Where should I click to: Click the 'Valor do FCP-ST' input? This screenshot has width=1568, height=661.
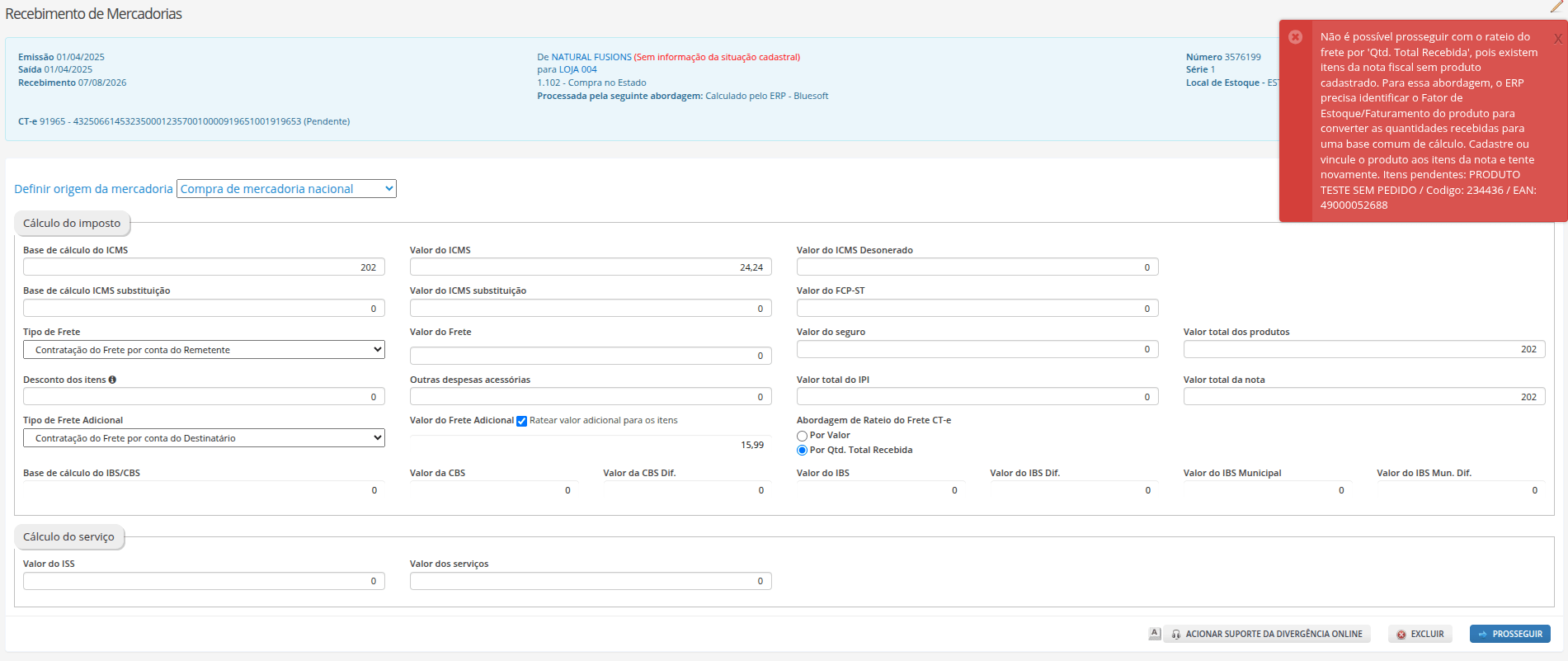click(977, 309)
